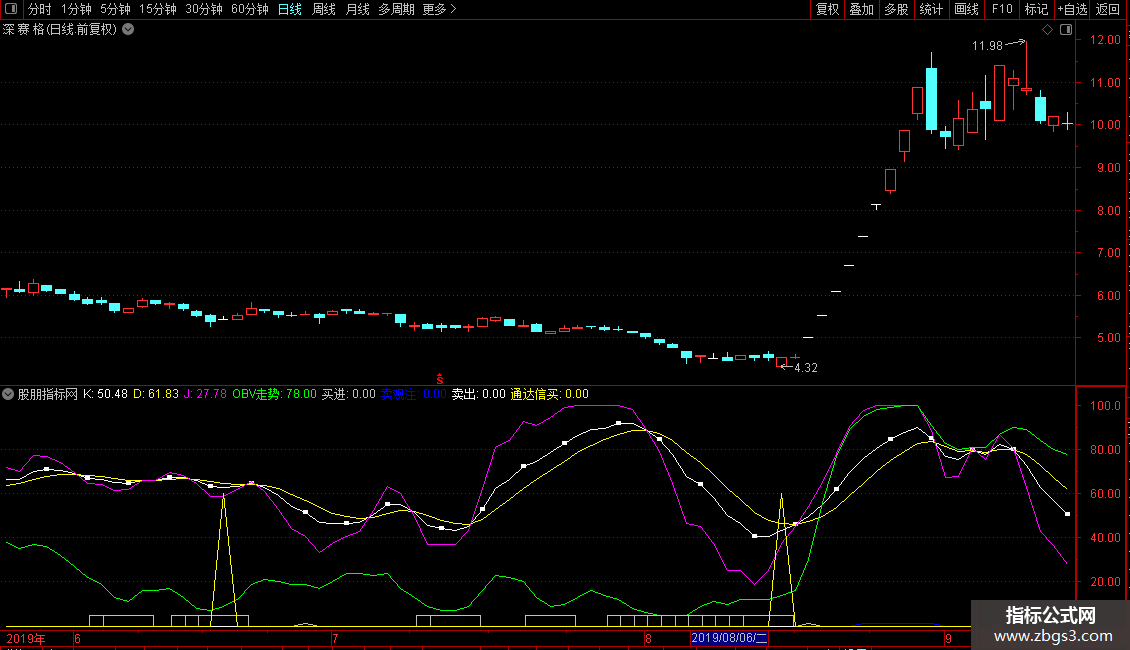Toggle the right side panel icon
Image resolution: width=1130 pixels, height=650 pixels.
coord(1066,30)
